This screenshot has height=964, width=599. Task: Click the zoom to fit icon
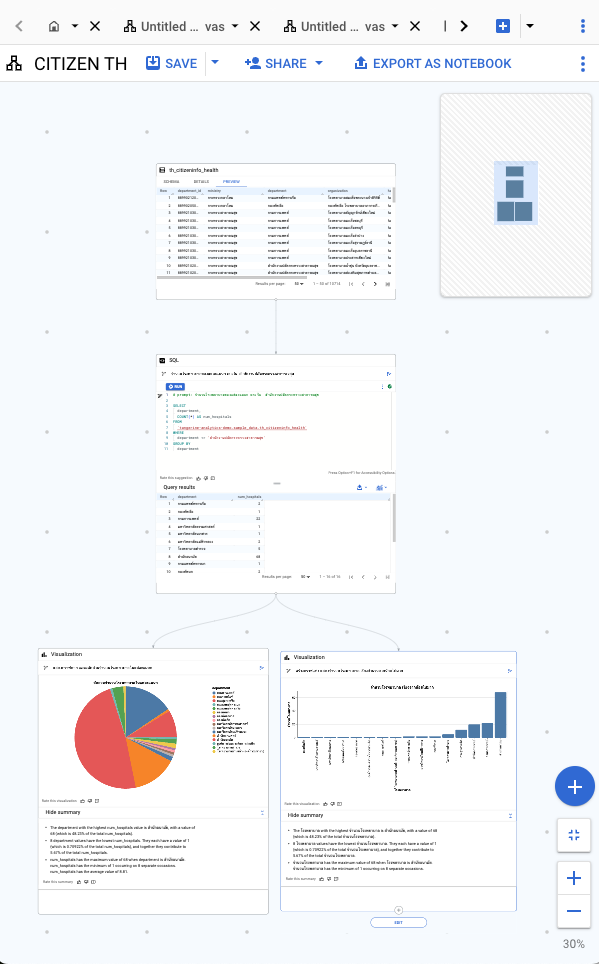click(x=574, y=835)
